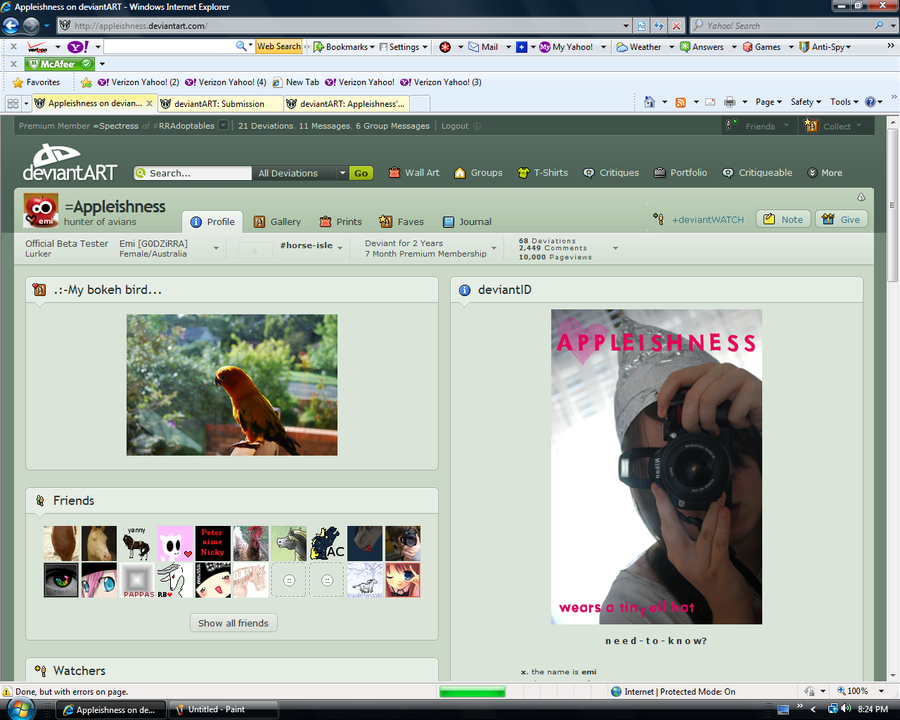This screenshot has height=720, width=900.
Task: Click the Windows Start orb
Action: (21, 709)
